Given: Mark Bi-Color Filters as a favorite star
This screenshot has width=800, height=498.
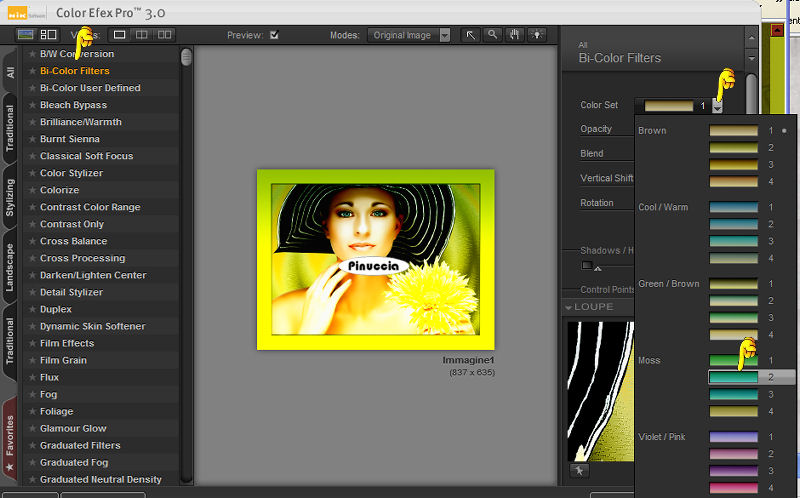Looking at the screenshot, I should click(32, 71).
